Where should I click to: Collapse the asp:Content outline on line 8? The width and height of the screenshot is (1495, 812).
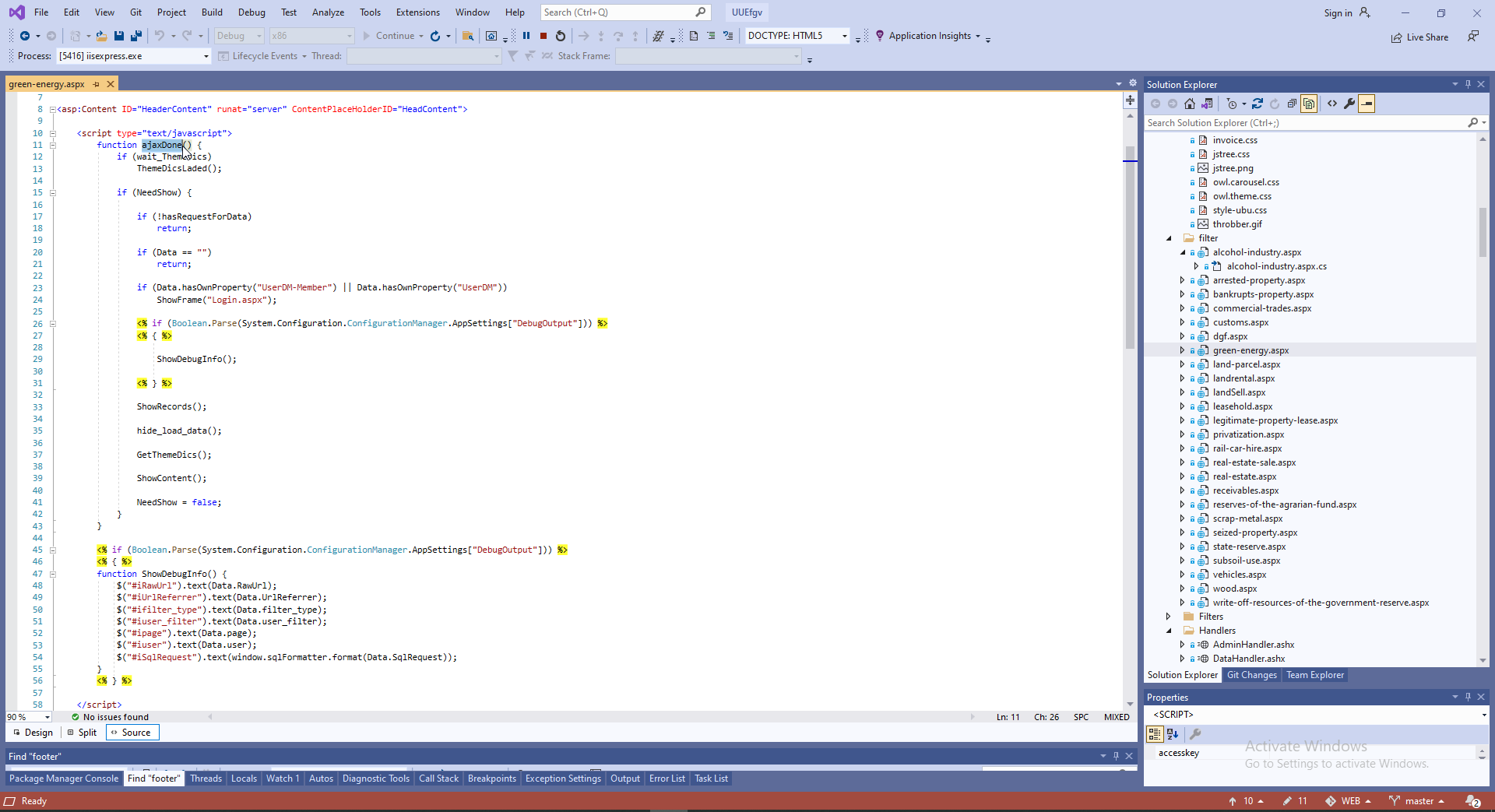click(x=53, y=110)
